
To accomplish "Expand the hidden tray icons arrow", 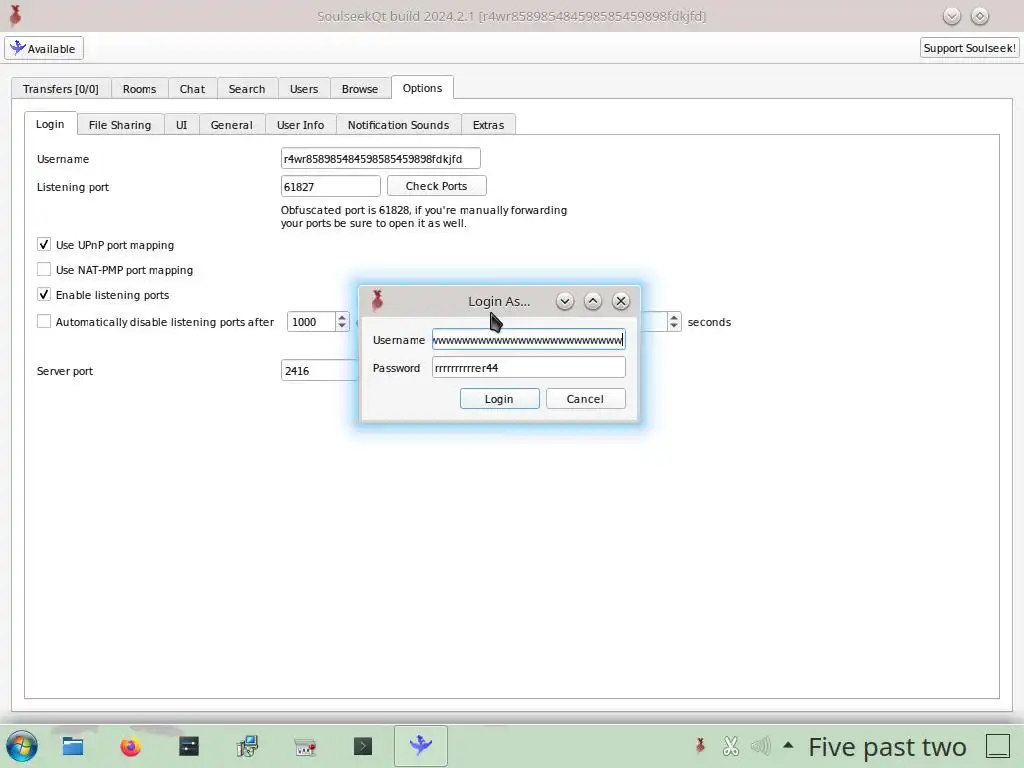I will click(x=788, y=744).
